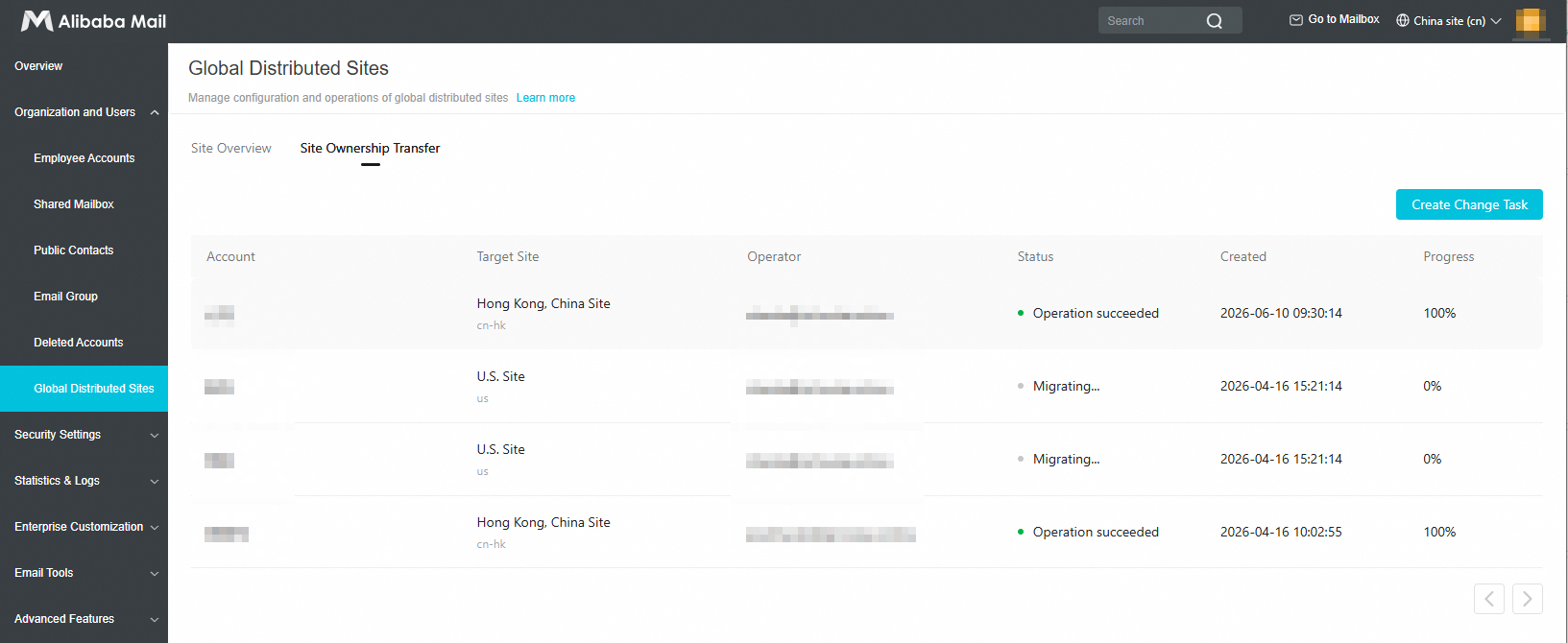Select Site Ownership Transfer tab

(370, 148)
